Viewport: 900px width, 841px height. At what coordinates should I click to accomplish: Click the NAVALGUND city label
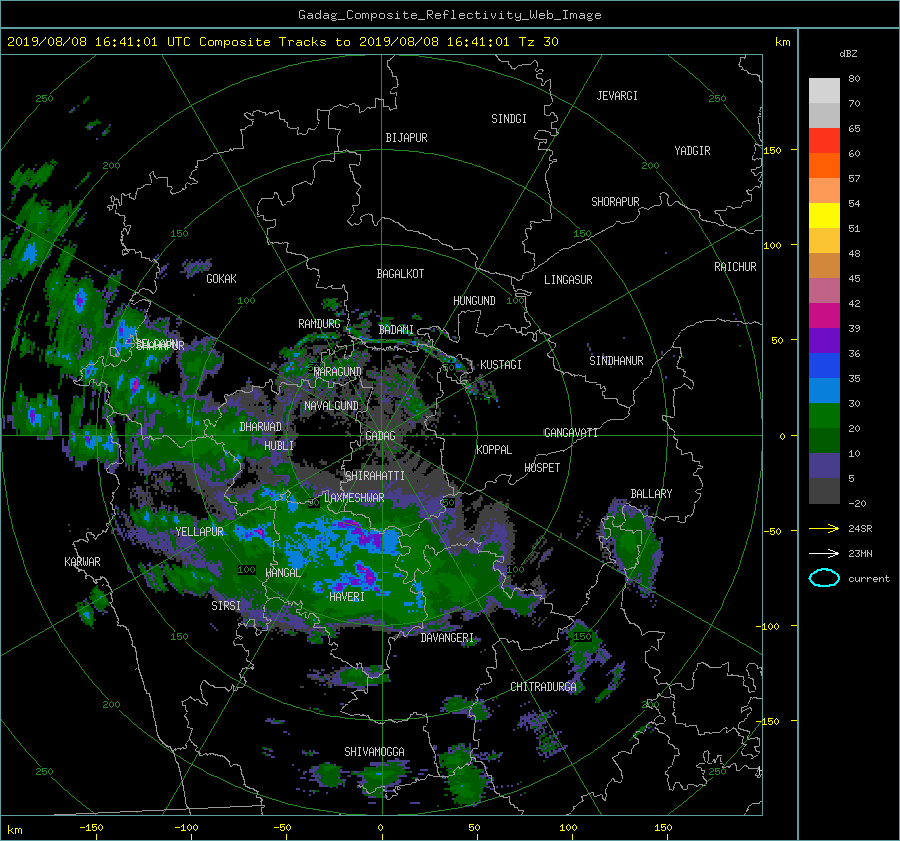[x=331, y=406]
